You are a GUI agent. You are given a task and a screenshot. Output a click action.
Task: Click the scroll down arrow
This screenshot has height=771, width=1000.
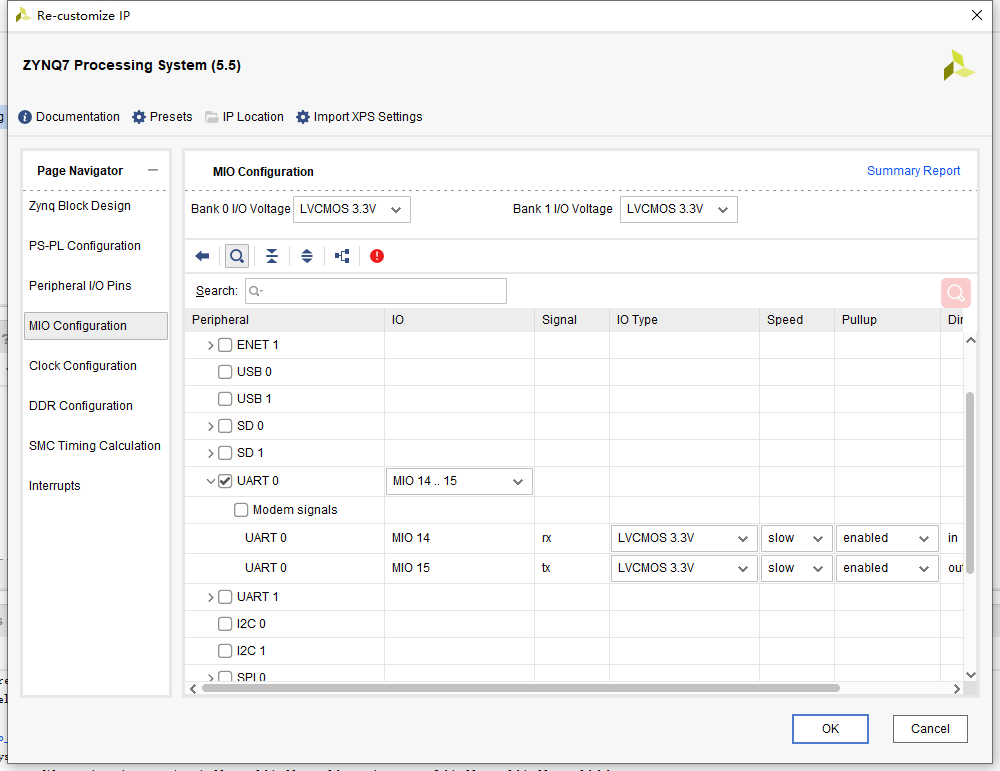[971, 675]
